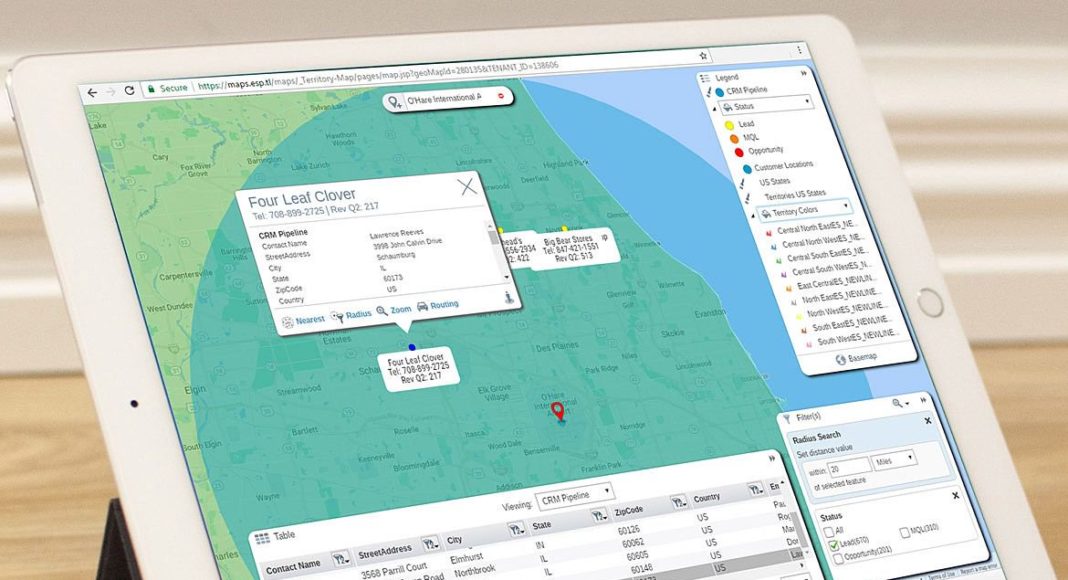
Task: Open ZipCode column filter icon
Action: [x=678, y=502]
